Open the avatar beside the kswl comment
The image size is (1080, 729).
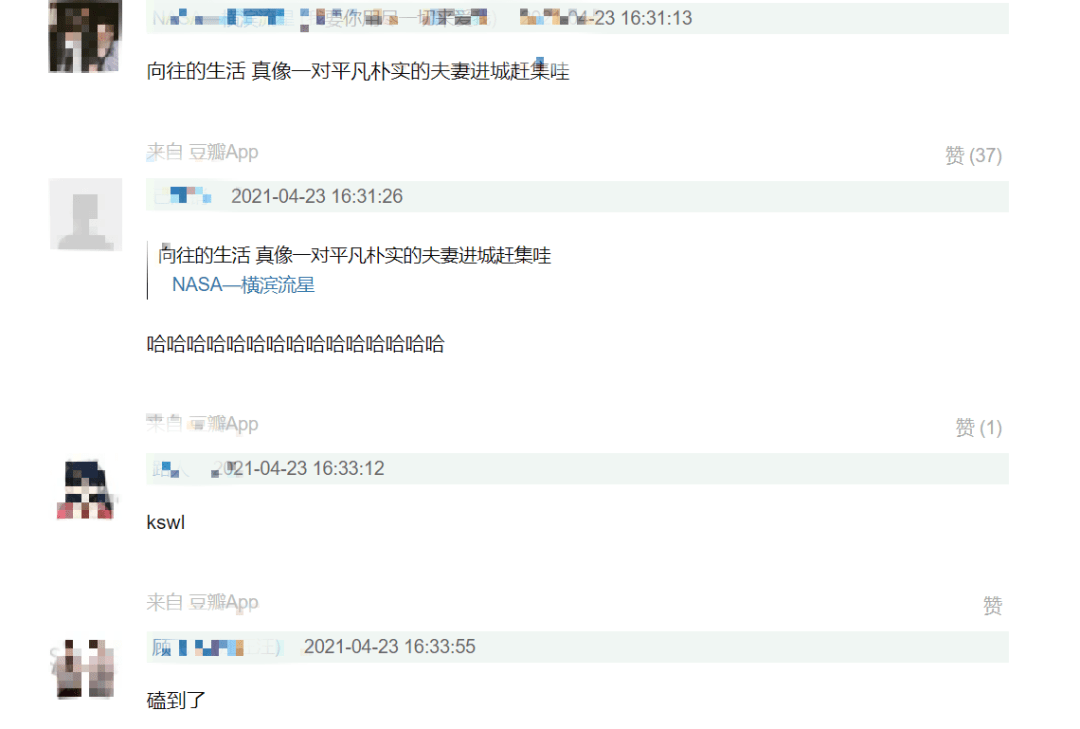coord(85,489)
